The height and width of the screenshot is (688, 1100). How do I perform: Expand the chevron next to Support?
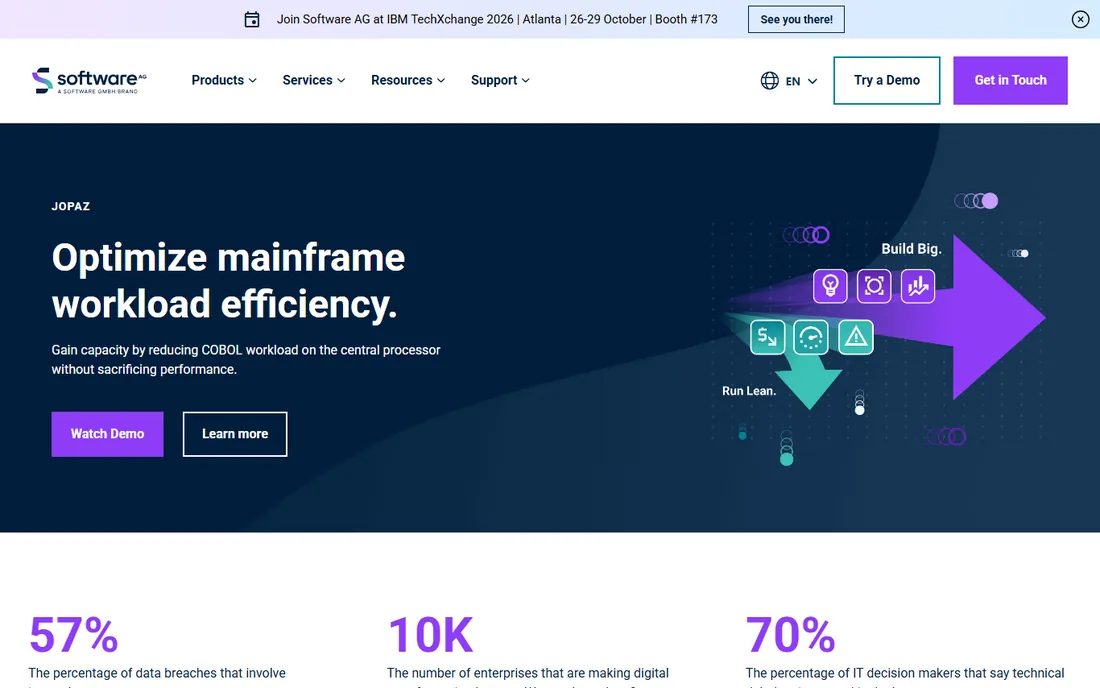point(525,81)
